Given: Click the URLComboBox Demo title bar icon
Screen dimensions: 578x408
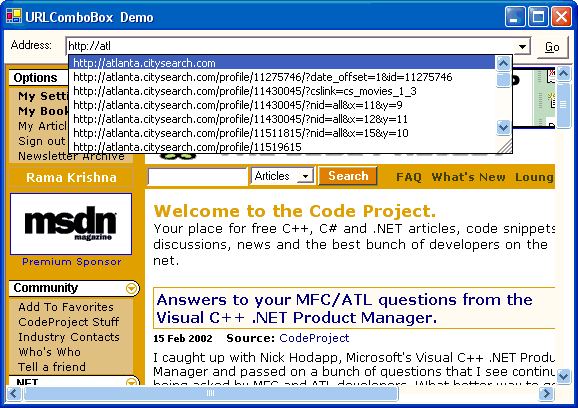Looking at the screenshot, I should 14,16.
